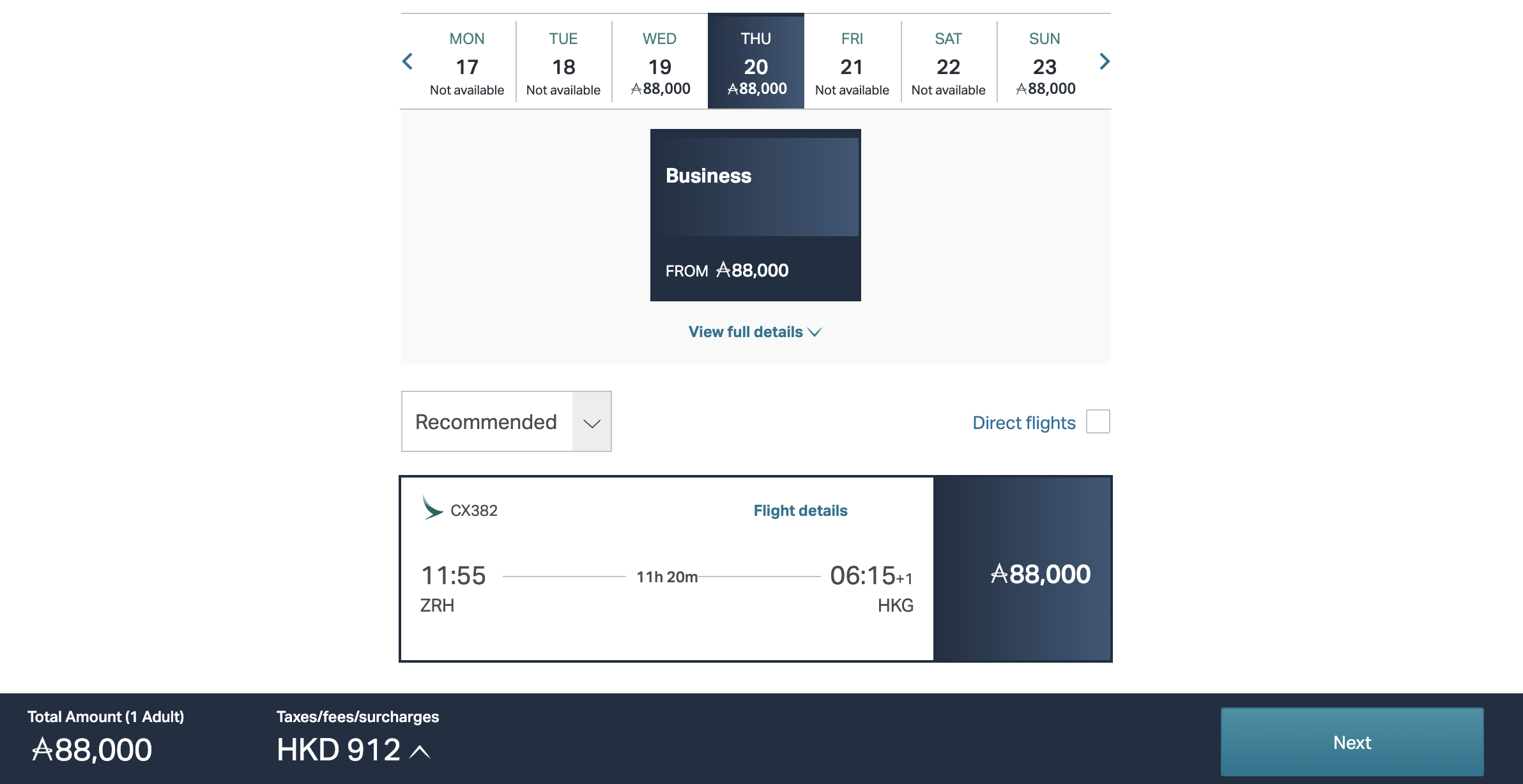
Task: Click the Asia Miles icon under Sunday 23
Action: click(1022, 89)
